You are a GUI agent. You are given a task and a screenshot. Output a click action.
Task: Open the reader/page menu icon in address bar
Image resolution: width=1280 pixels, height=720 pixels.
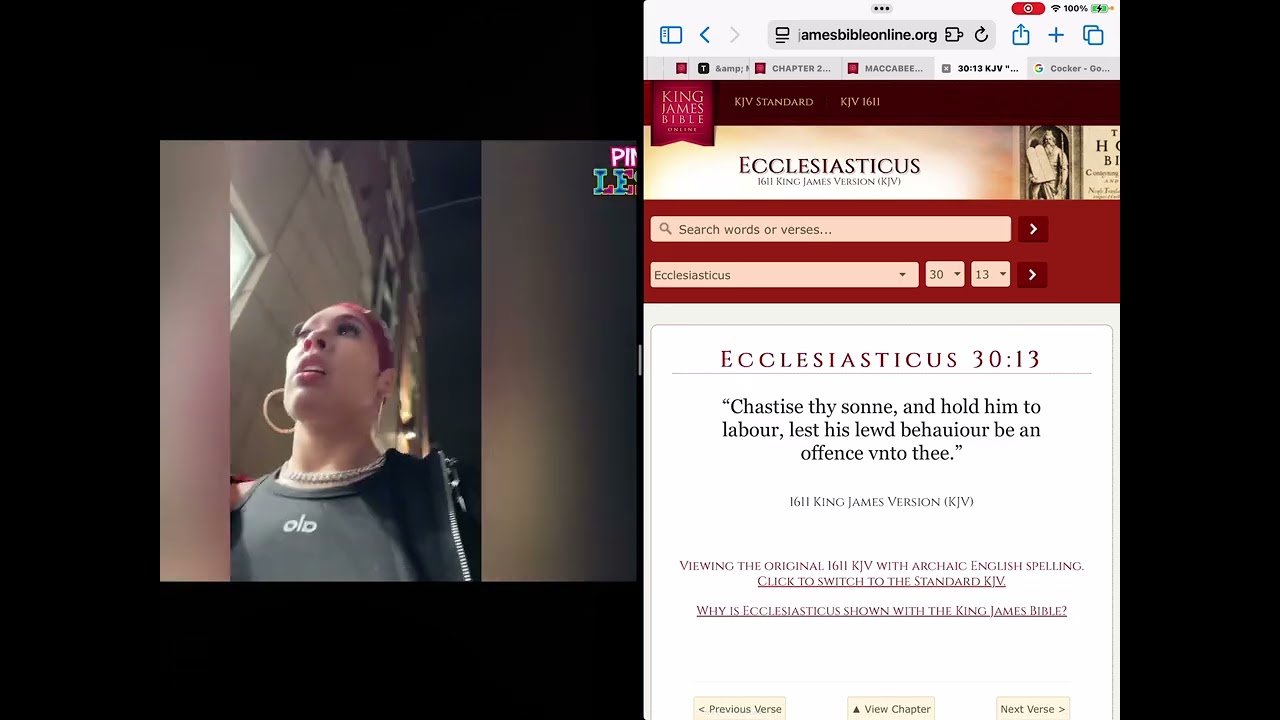click(x=782, y=35)
